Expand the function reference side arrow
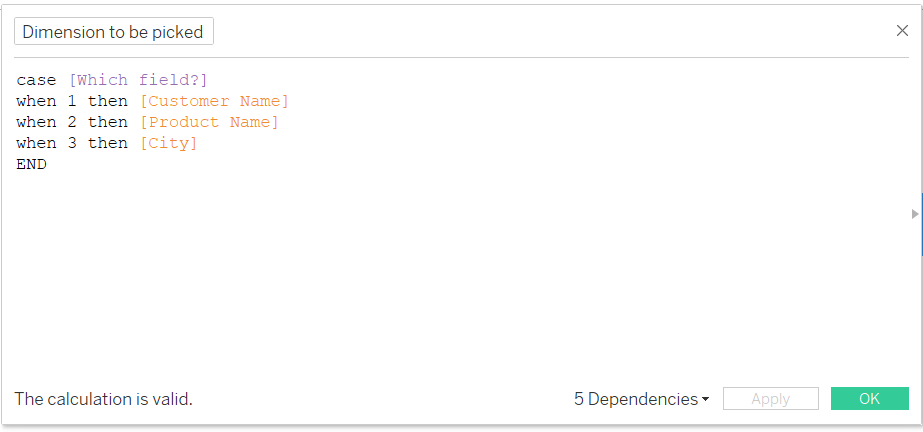923x432 pixels. tap(915, 214)
